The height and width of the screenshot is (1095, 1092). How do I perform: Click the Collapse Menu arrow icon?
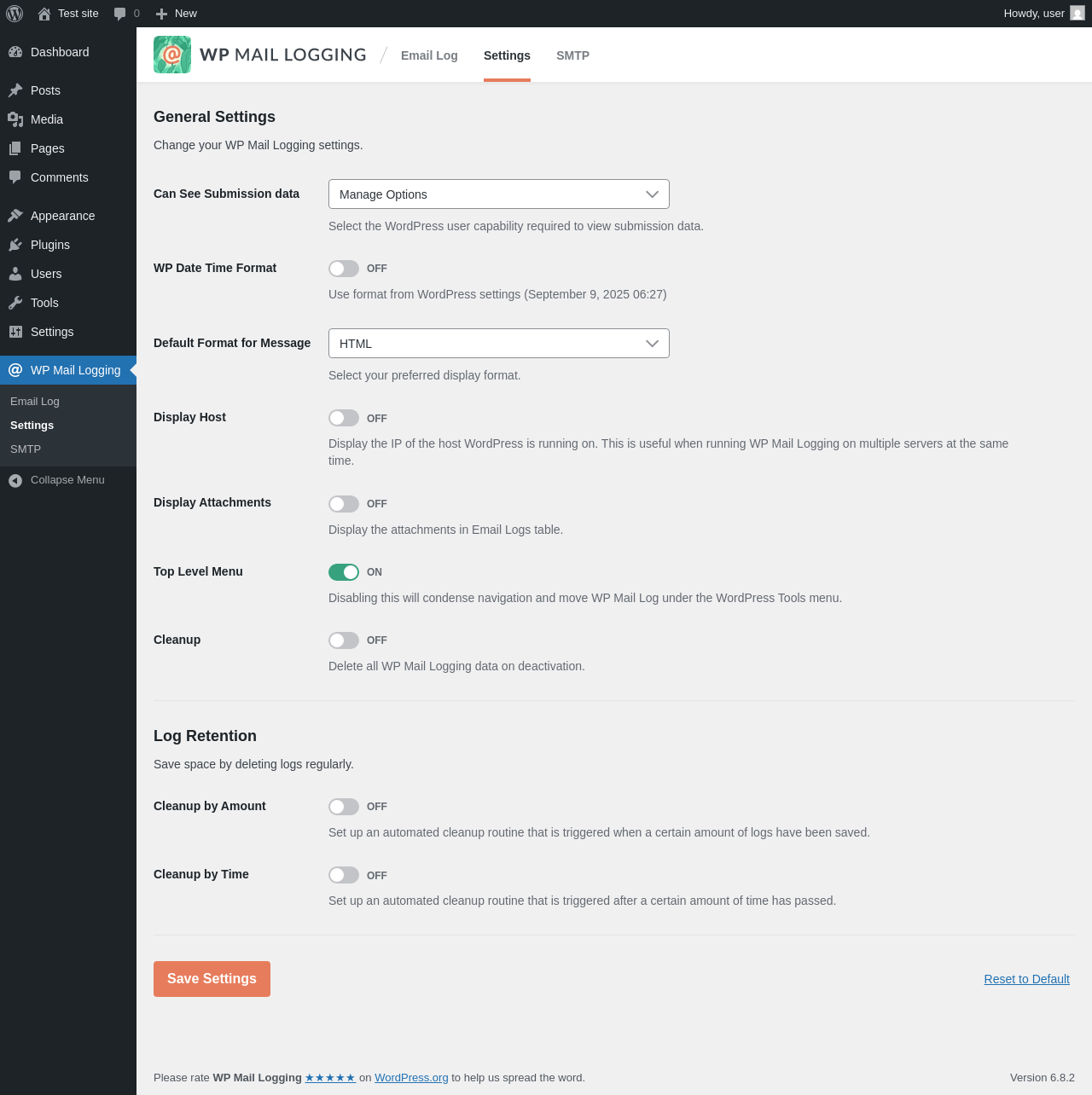pos(15,481)
